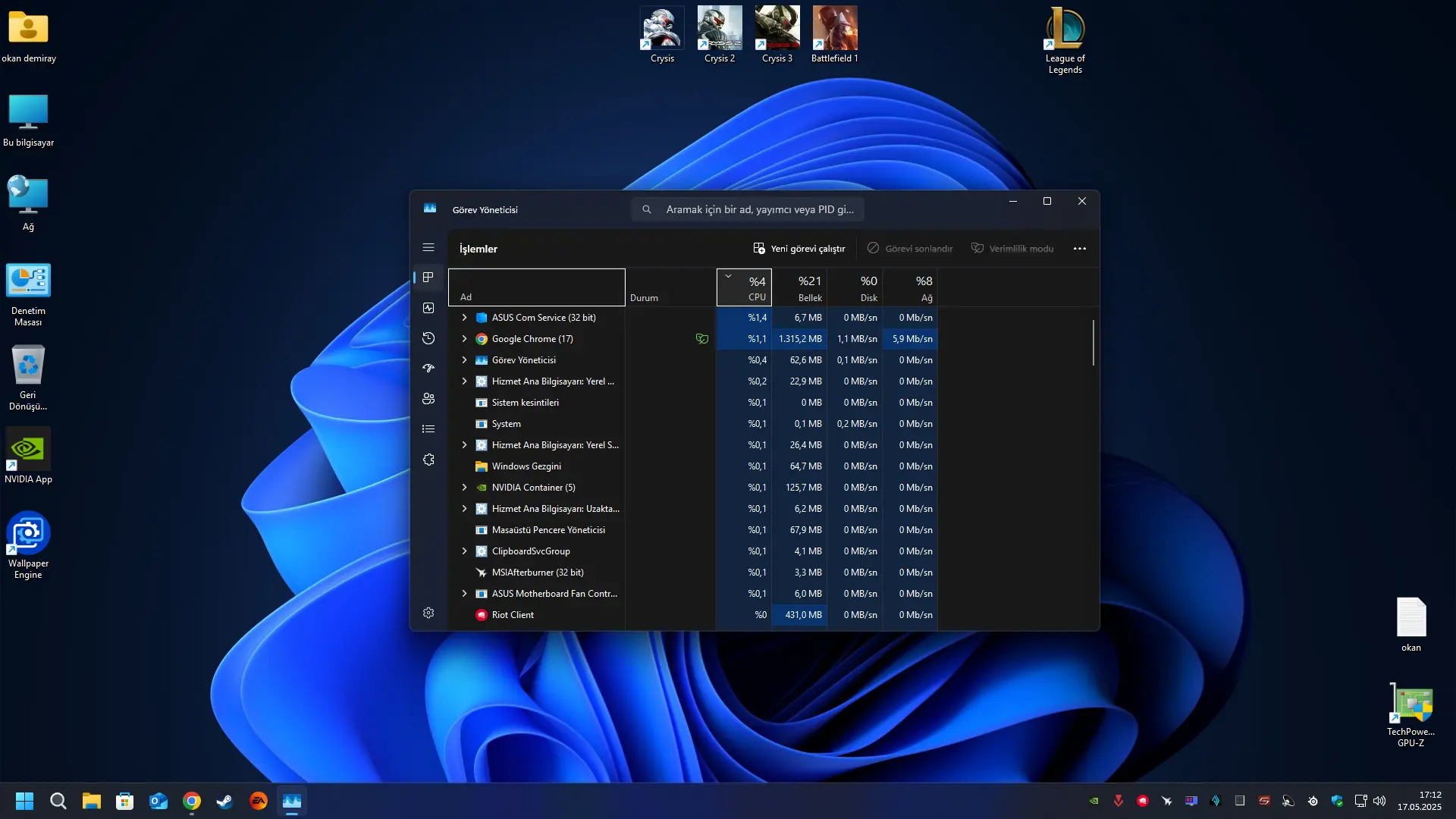Sort processes by Ad column
The image size is (1456, 819).
pos(537,287)
